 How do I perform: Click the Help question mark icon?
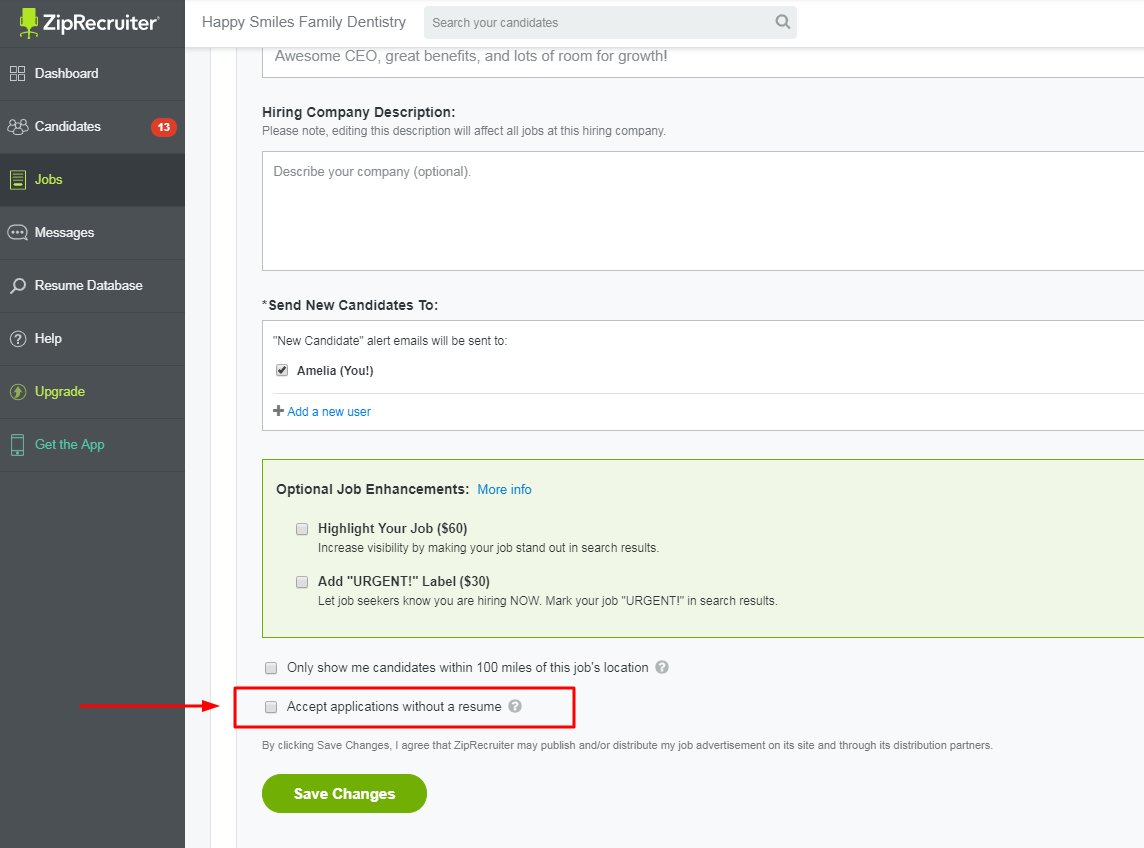click(18, 339)
